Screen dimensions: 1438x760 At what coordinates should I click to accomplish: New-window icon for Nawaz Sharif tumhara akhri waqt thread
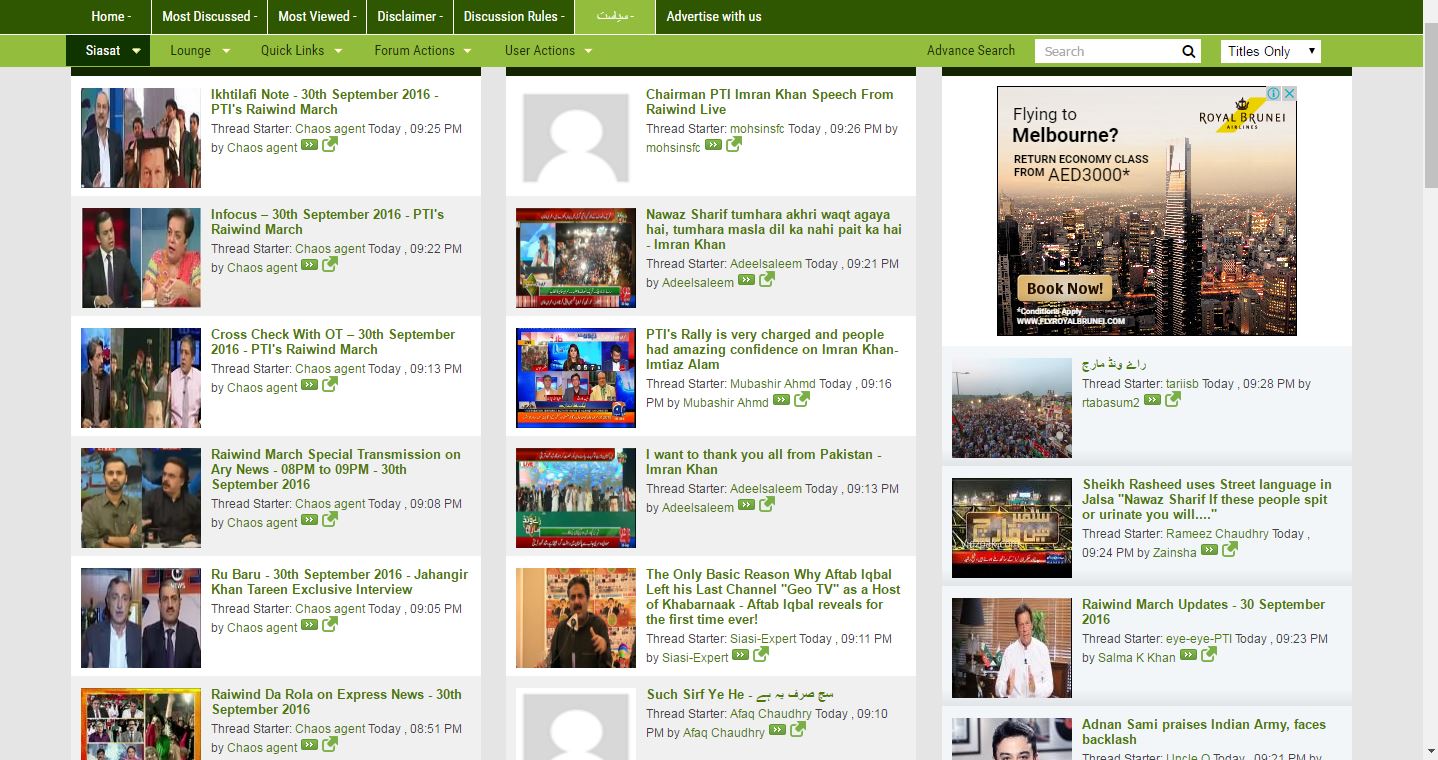pyautogui.click(x=766, y=279)
